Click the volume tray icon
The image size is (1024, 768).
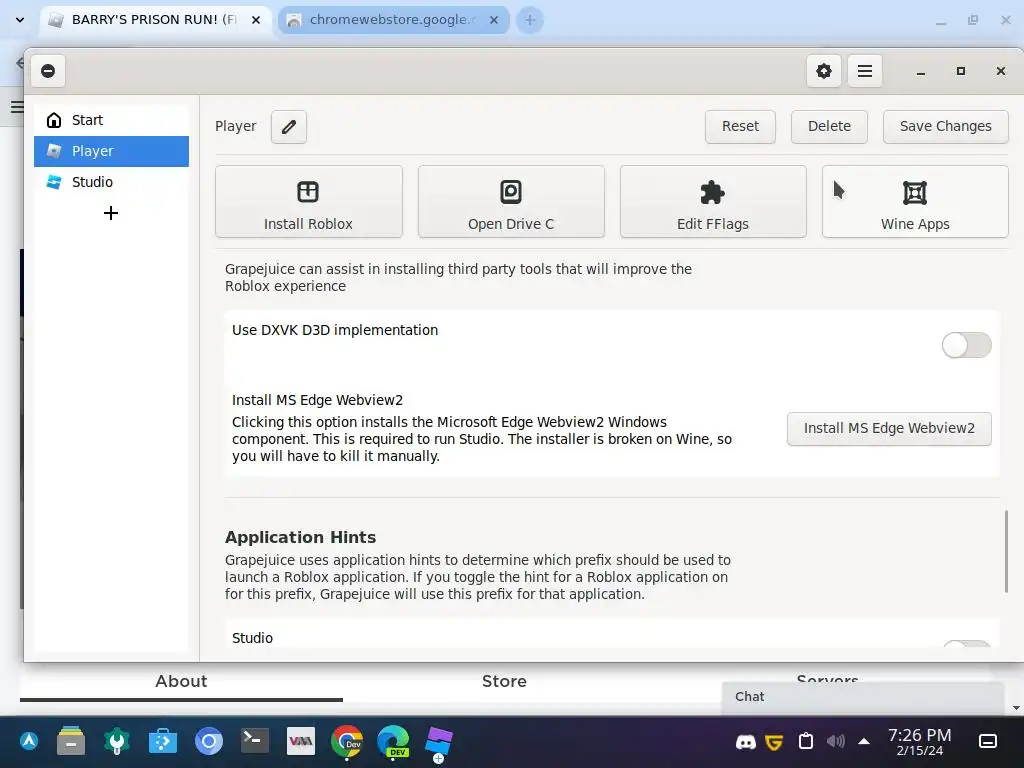(835, 741)
